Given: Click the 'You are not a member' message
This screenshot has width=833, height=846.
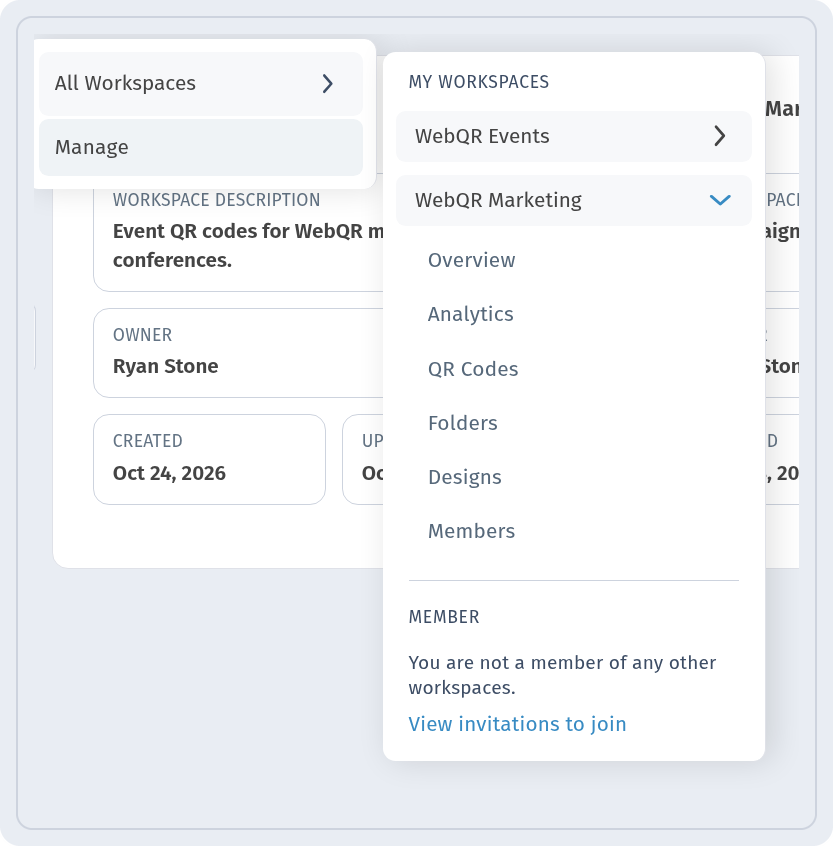Looking at the screenshot, I should point(562,675).
